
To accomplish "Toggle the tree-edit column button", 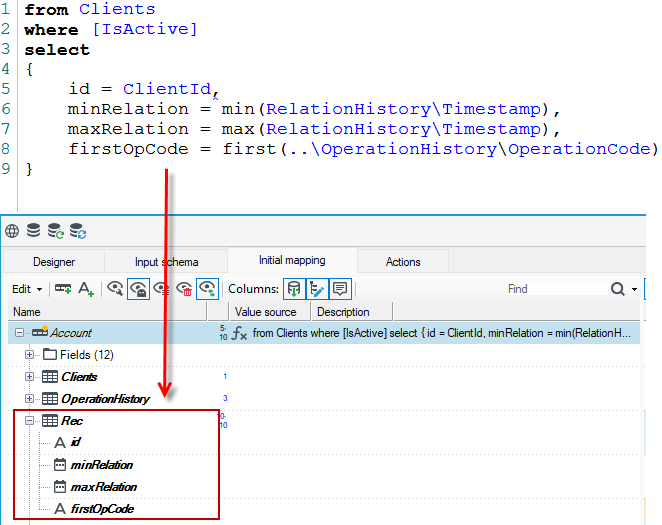I will click(x=317, y=289).
